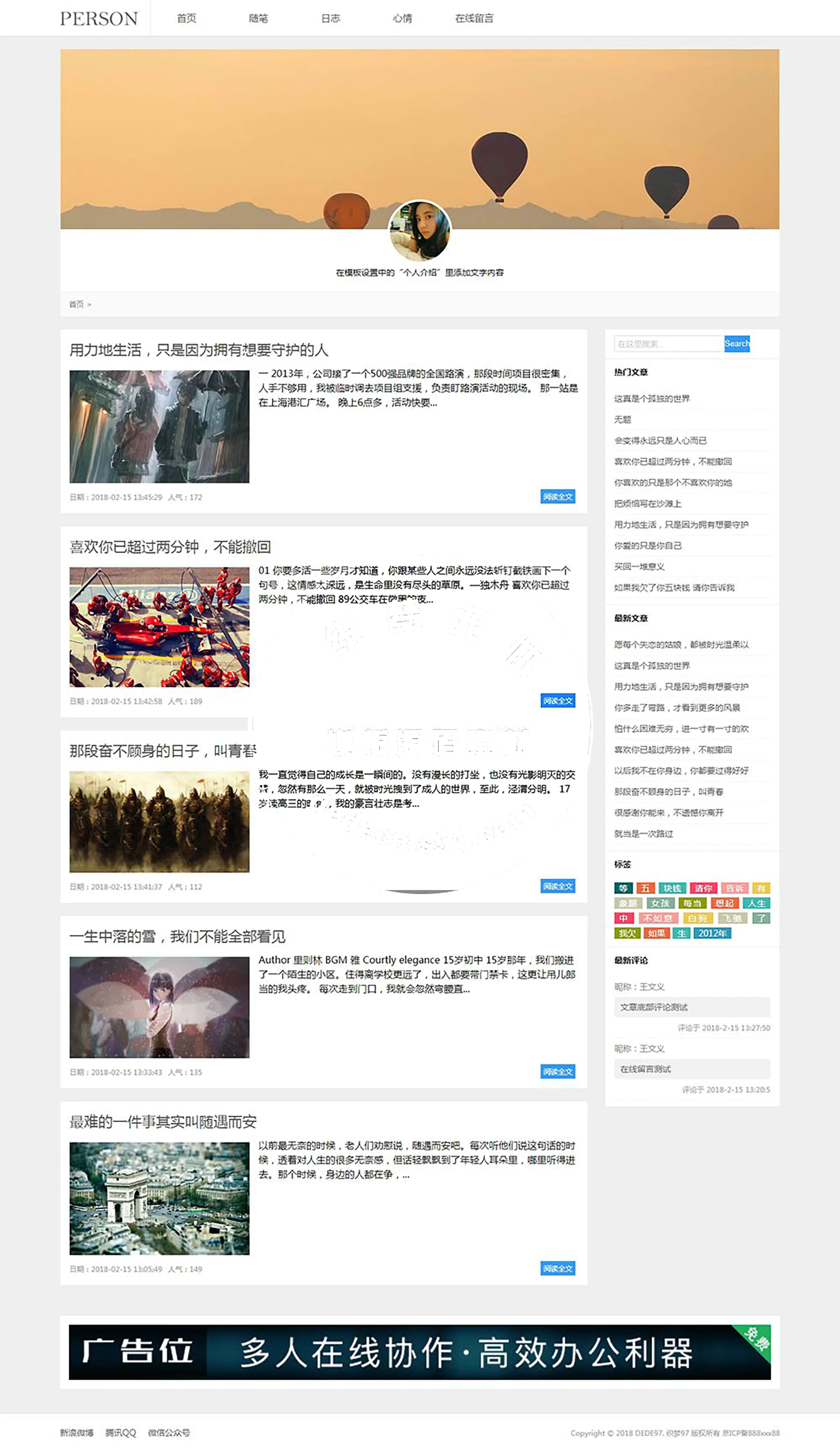This screenshot has height=1452, width=840.
Task: Open the 在线留言 page from navigation
Action: (473, 18)
